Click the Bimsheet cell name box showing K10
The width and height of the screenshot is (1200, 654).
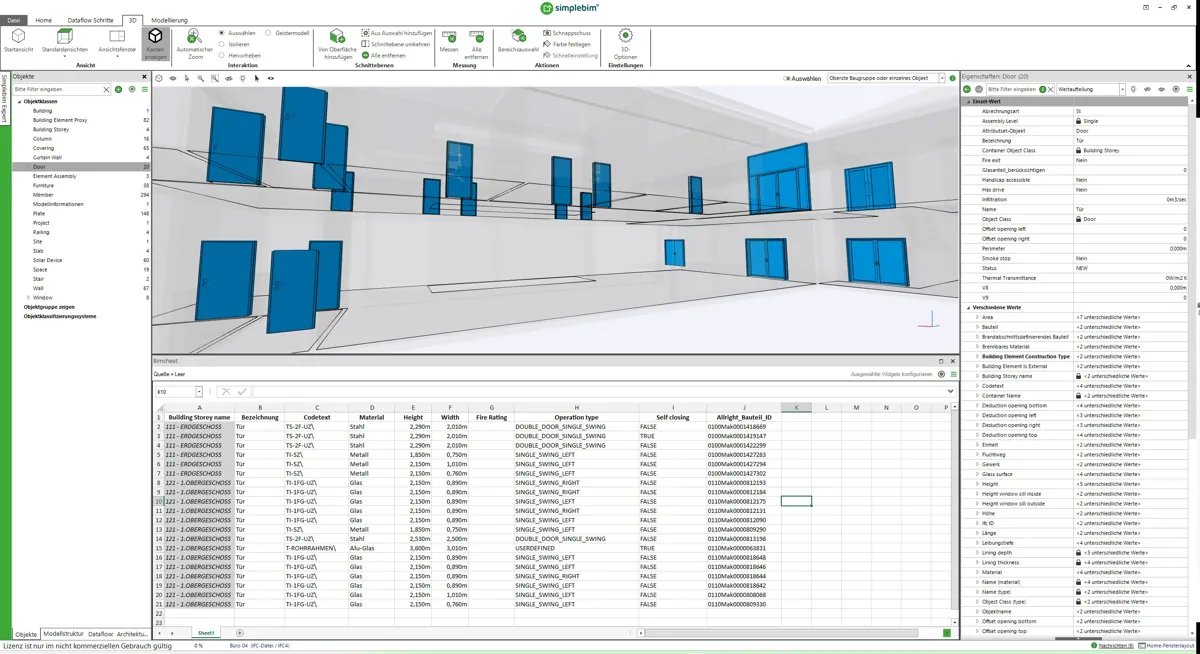click(x=179, y=392)
